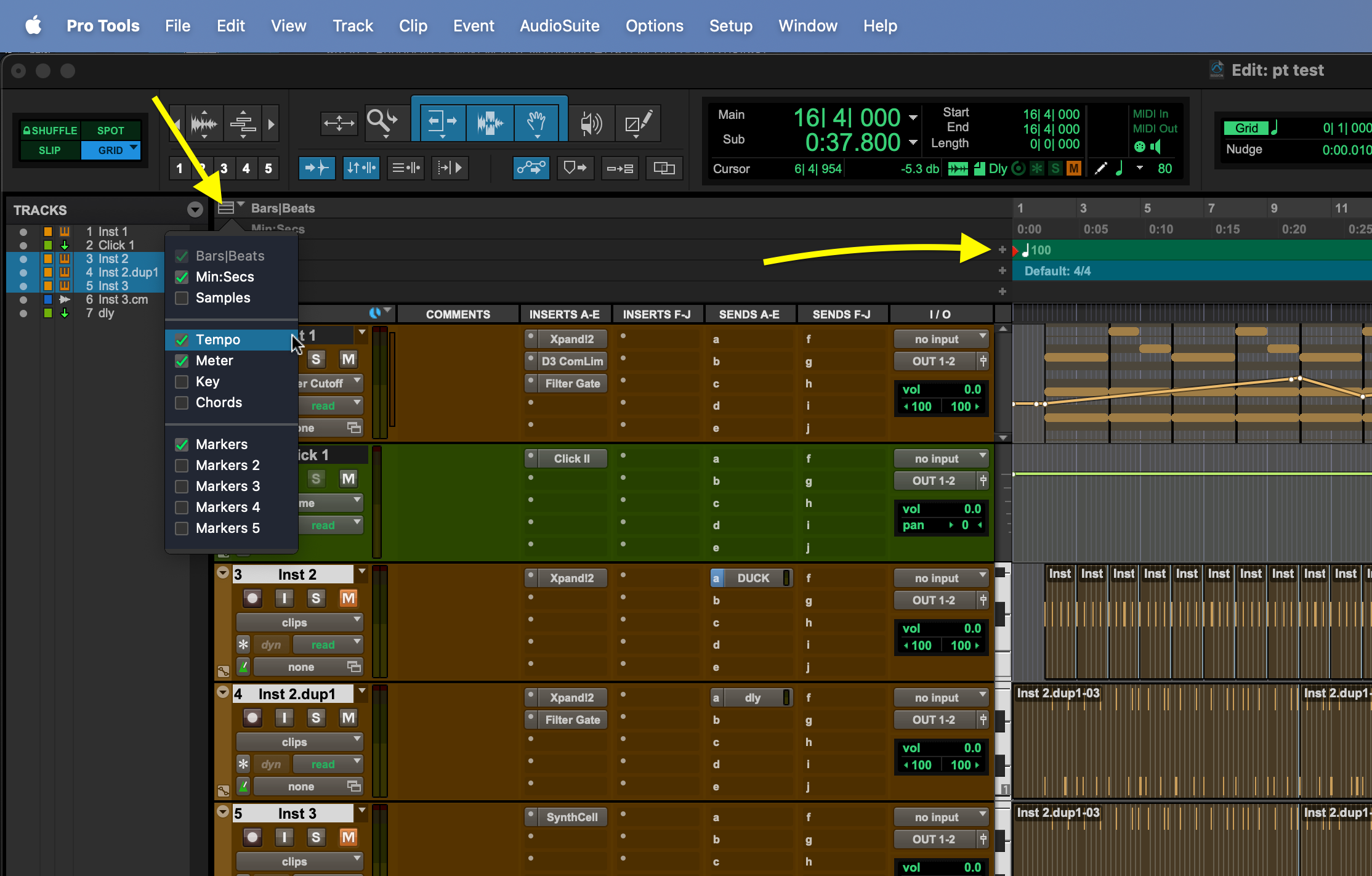Screen dimensions: 1372x876
Task: Enable the Markers 2 ruler
Action: tap(182, 466)
